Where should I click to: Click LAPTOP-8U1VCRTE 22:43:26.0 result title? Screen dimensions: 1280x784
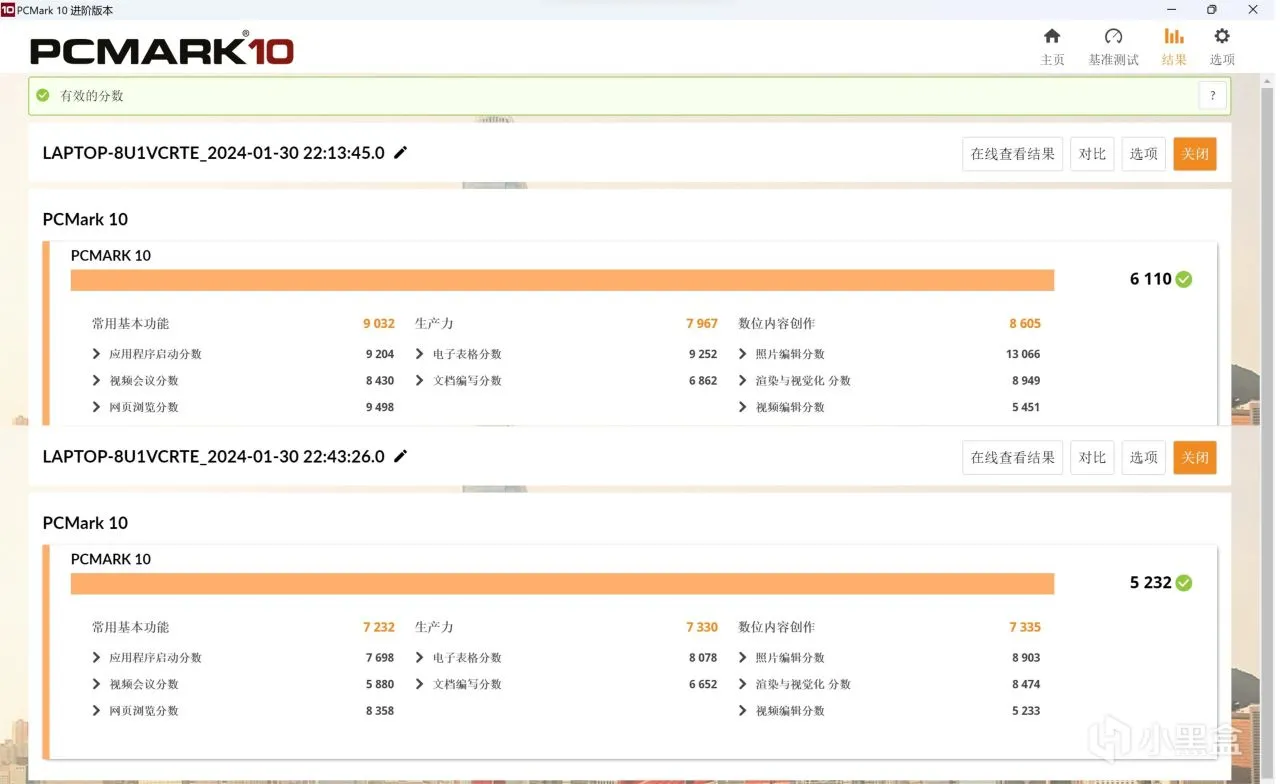tap(213, 456)
